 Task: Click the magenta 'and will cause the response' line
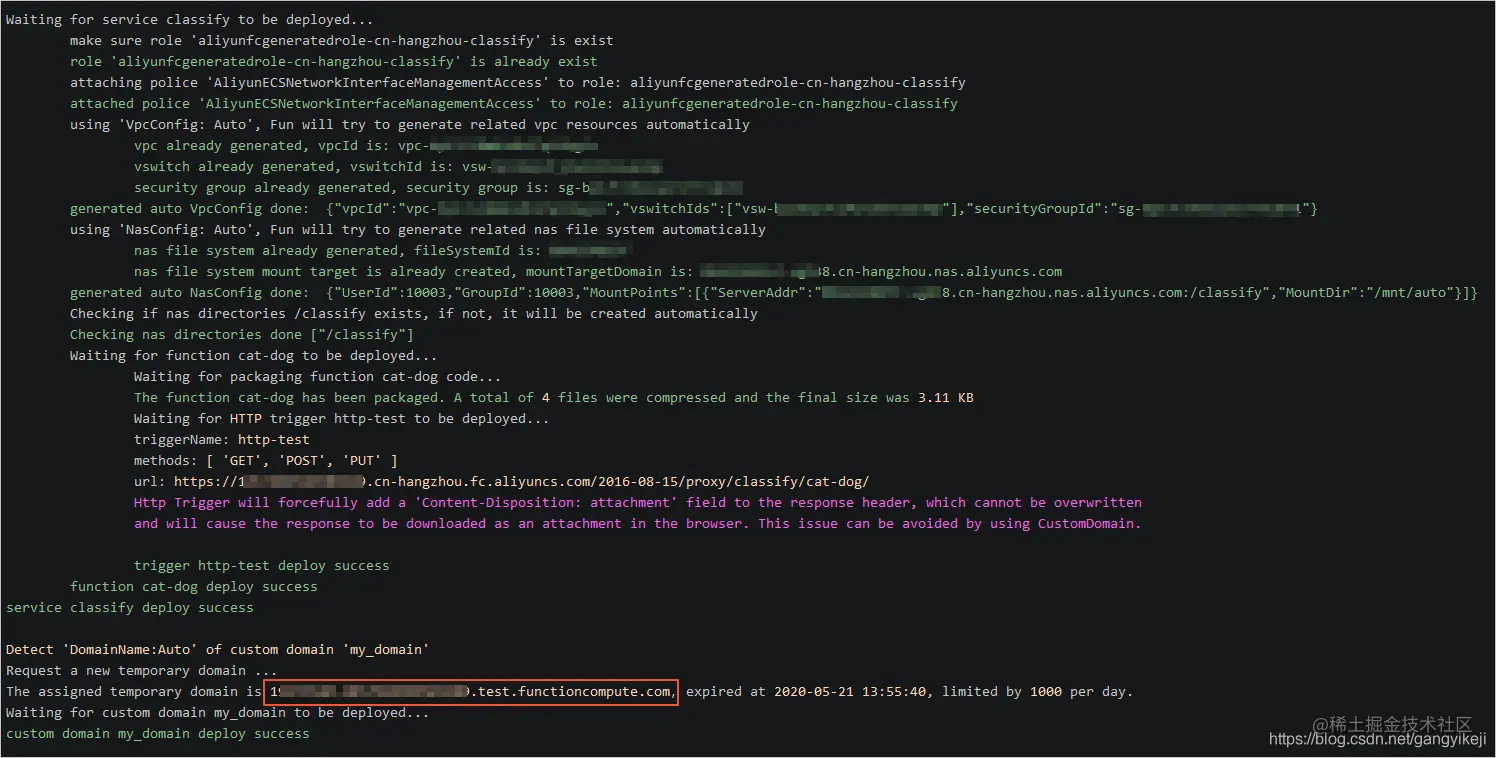click(638, 524)
